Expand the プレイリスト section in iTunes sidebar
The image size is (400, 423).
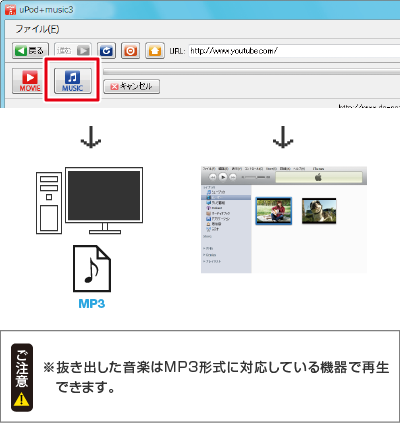(x=212, y=262)
